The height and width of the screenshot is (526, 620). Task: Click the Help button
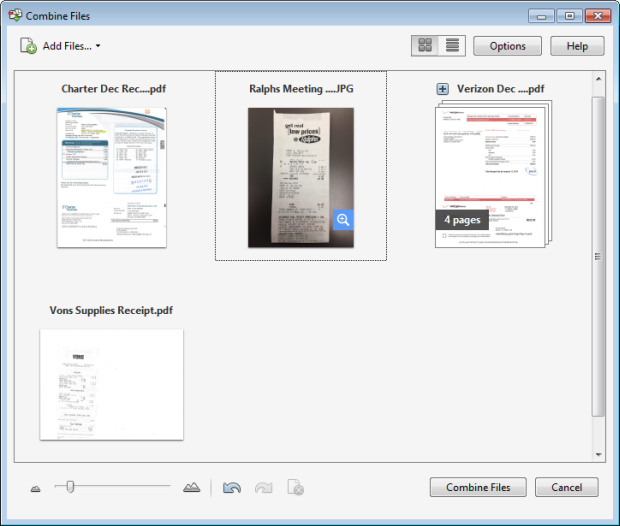577,46
